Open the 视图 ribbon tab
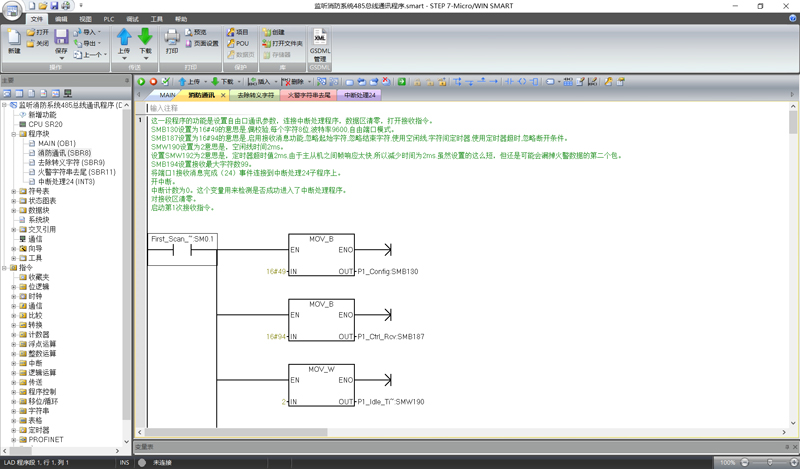Screen dimensions: 800x469 point(85,19)
